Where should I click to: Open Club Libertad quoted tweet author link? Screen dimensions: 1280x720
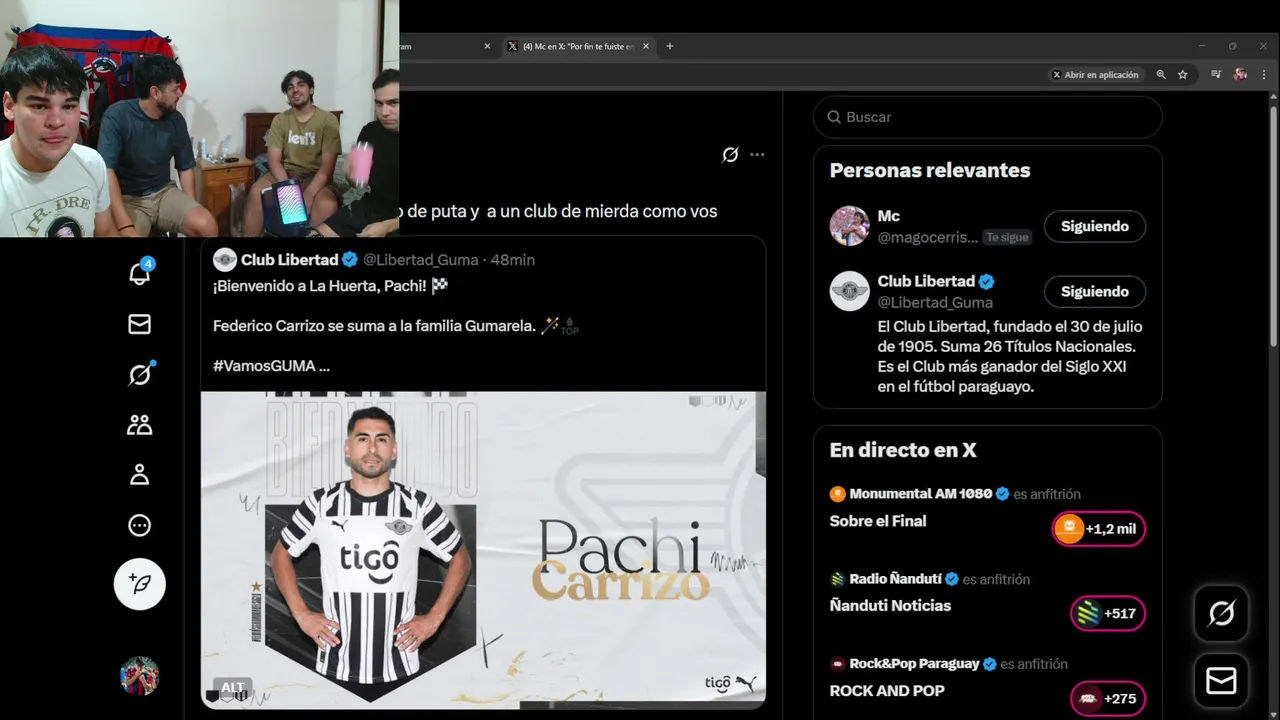pos(289,259)
